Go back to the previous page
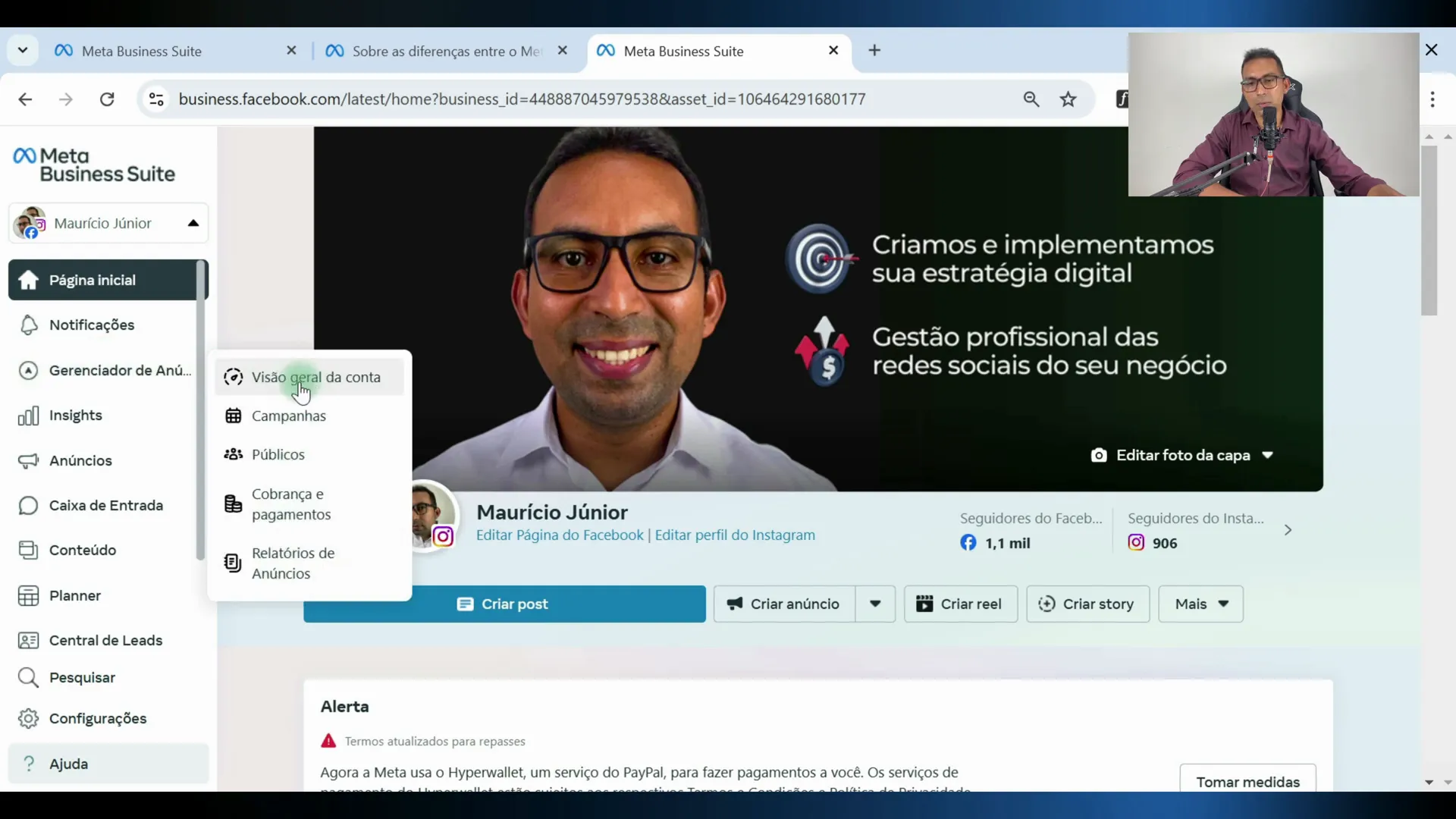 25,99
